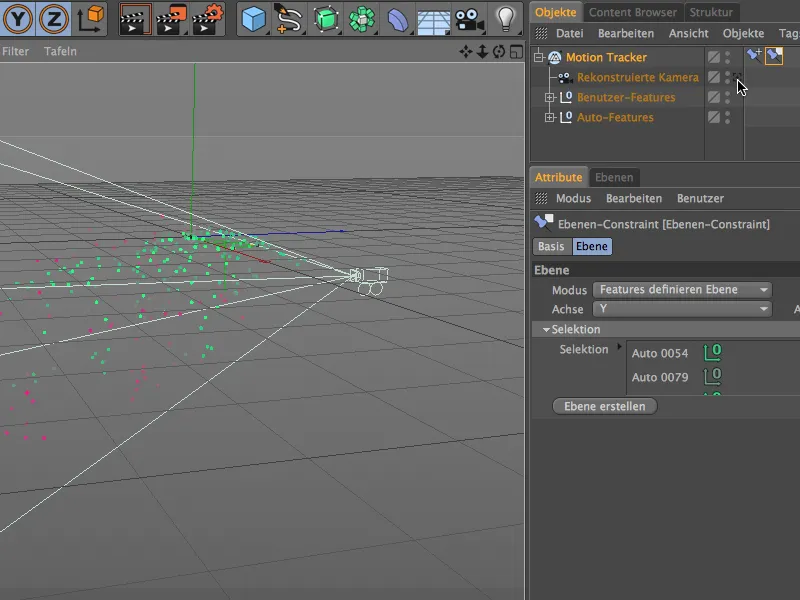Select the Auto 0054 feature entry
The image size is (800, 600).
point(660,353)
